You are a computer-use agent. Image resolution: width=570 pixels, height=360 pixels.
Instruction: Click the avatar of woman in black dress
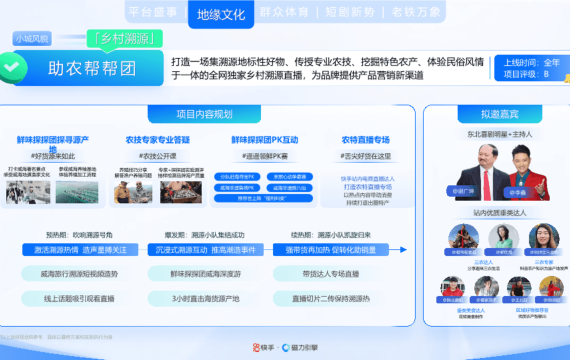tap(519, 287)
